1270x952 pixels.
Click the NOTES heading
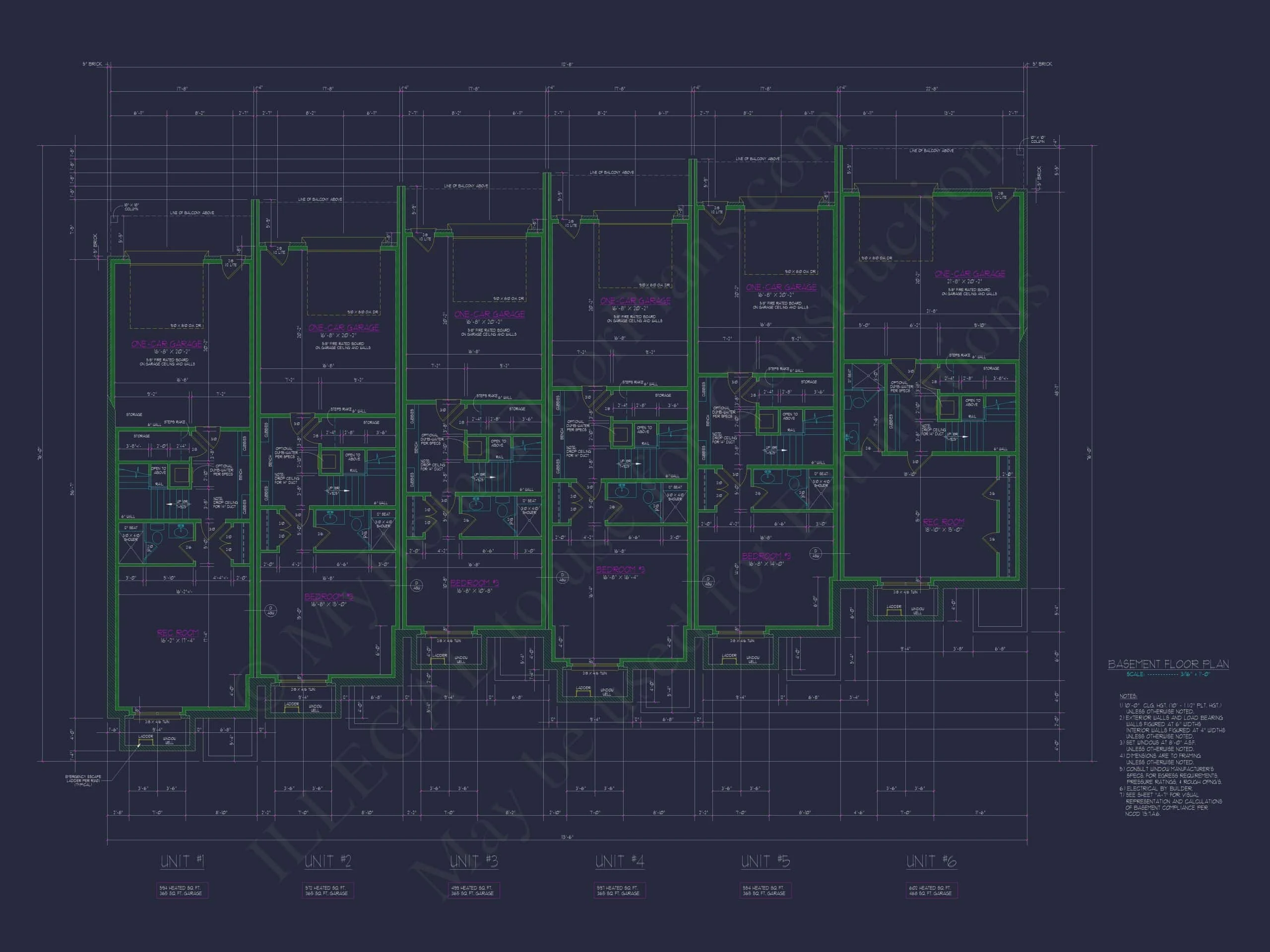(1128, 696)
